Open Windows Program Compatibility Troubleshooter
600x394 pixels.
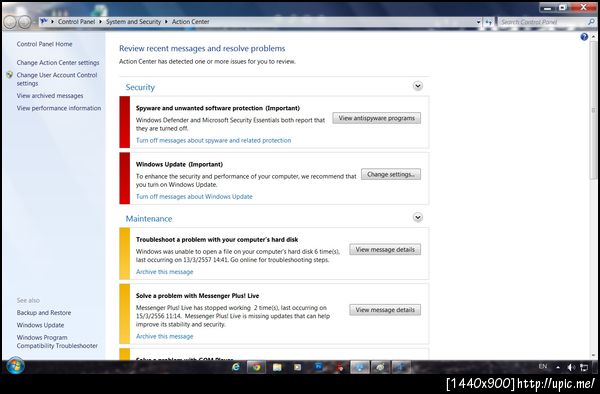tap(57, 342)
